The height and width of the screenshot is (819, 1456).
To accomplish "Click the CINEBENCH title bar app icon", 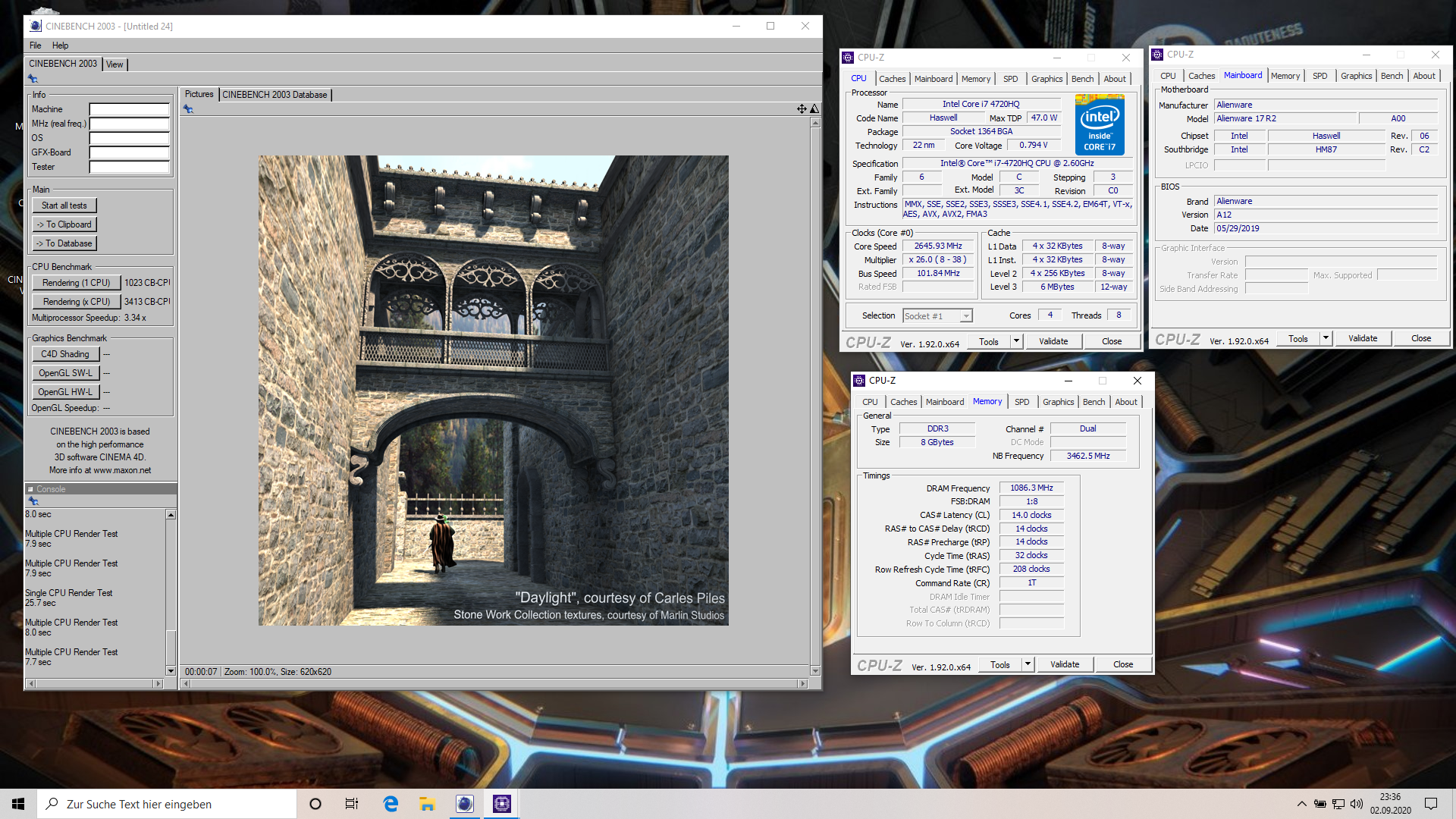I will pyautogui.click(x=36, y=26).
